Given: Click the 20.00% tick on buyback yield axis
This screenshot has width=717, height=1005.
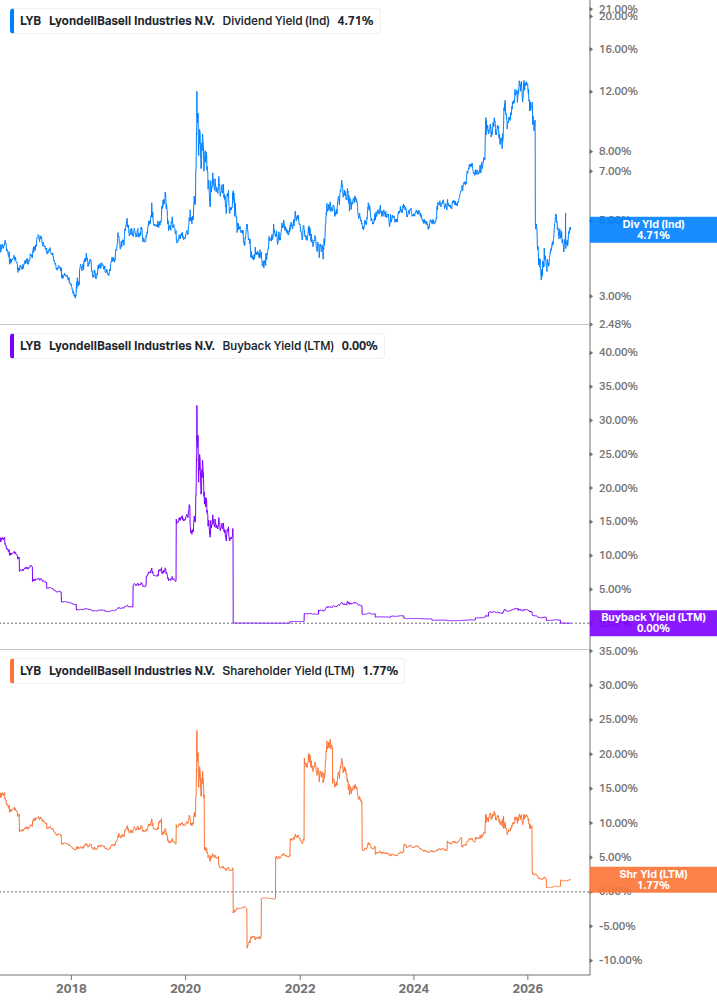Looking at the screenshot, I should point(618,488).
